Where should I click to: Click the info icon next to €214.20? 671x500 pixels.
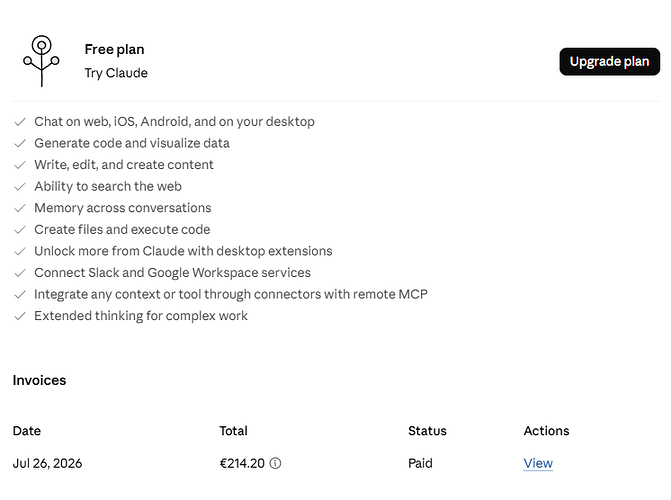click(x=275, y=463)
